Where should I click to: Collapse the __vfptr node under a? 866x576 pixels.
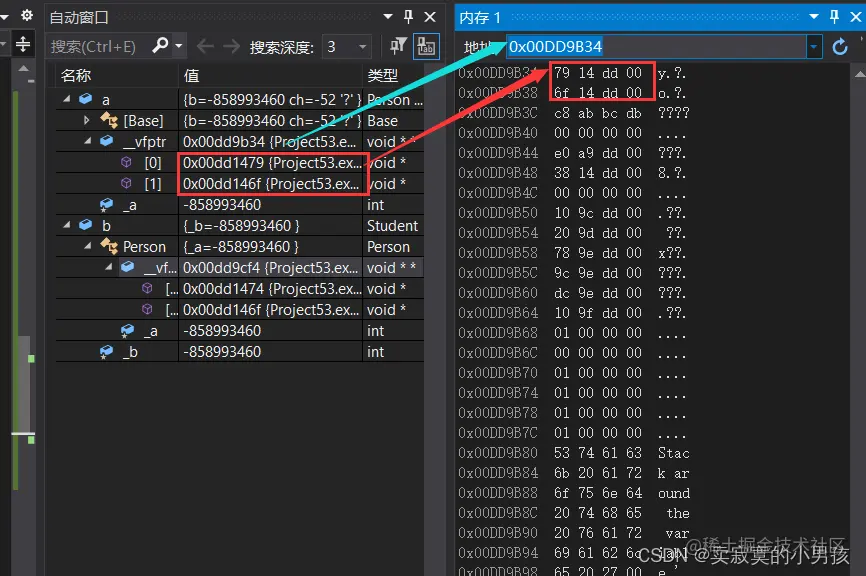[88, 141]
